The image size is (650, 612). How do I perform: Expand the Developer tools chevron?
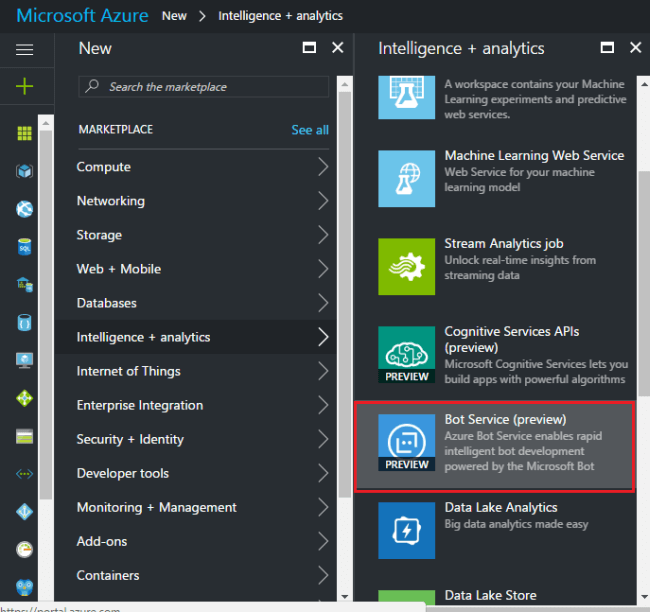pyautogui.click(x=323, y=473)
